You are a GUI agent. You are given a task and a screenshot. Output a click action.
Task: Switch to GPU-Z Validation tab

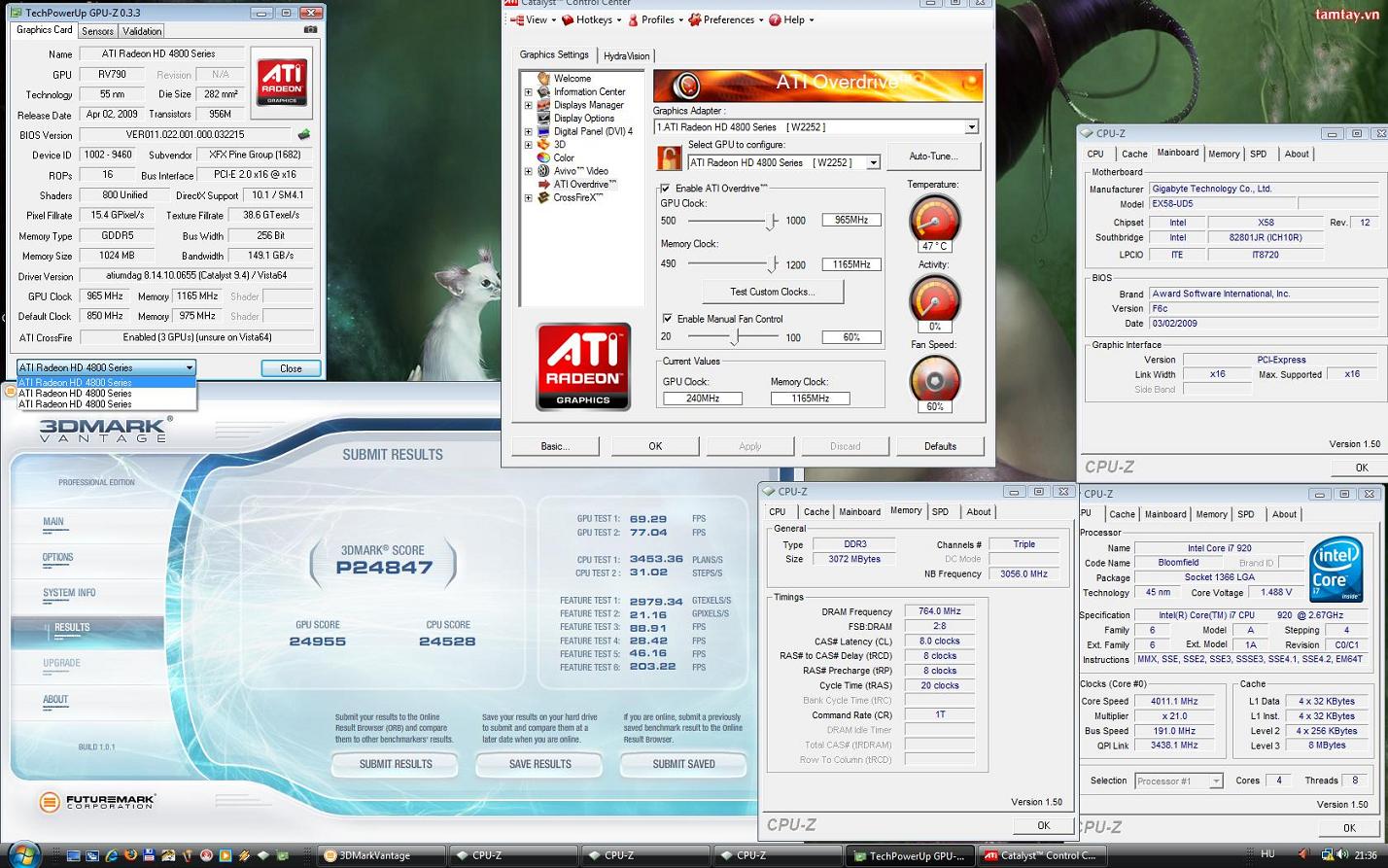tap(142, 31)
